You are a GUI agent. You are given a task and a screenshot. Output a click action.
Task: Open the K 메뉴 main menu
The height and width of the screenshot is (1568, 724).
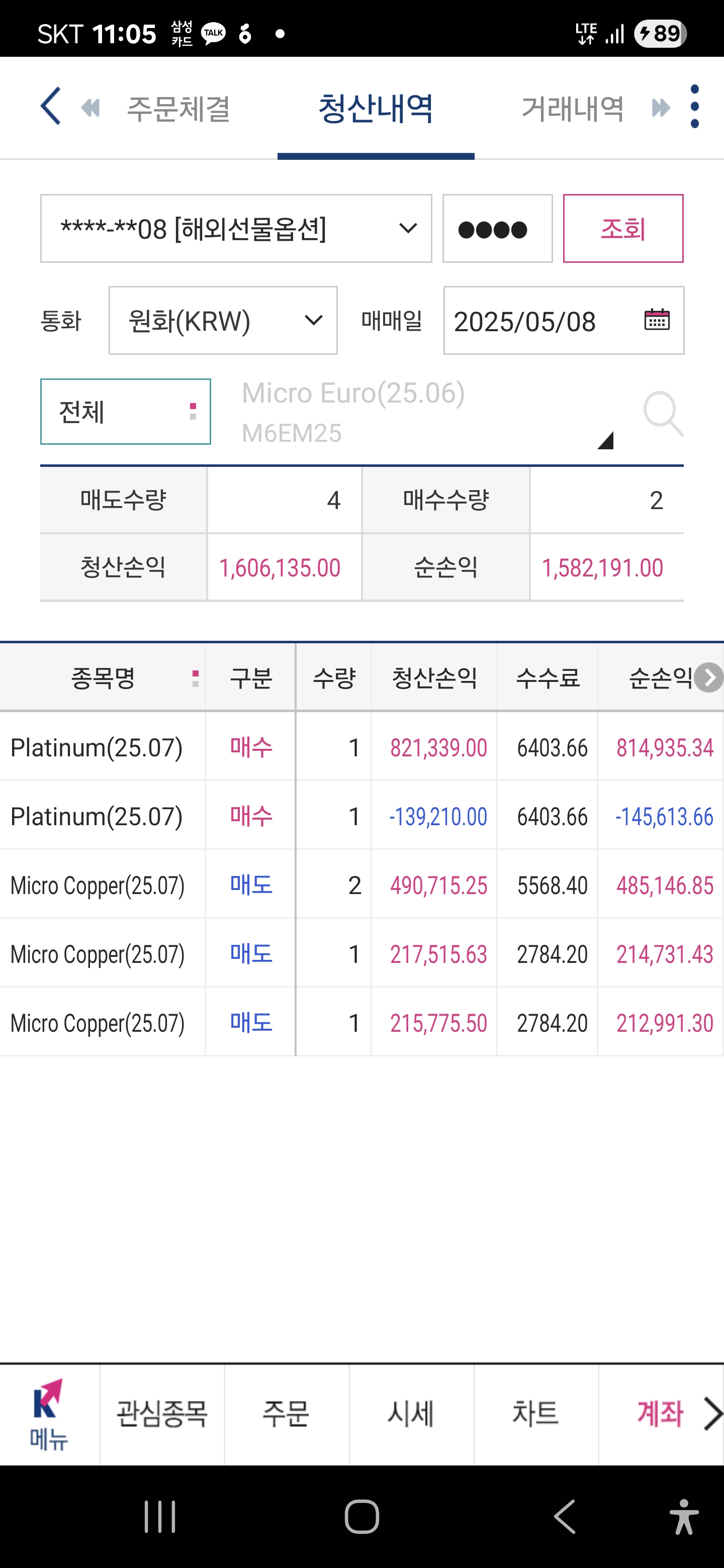[49, 1414]
